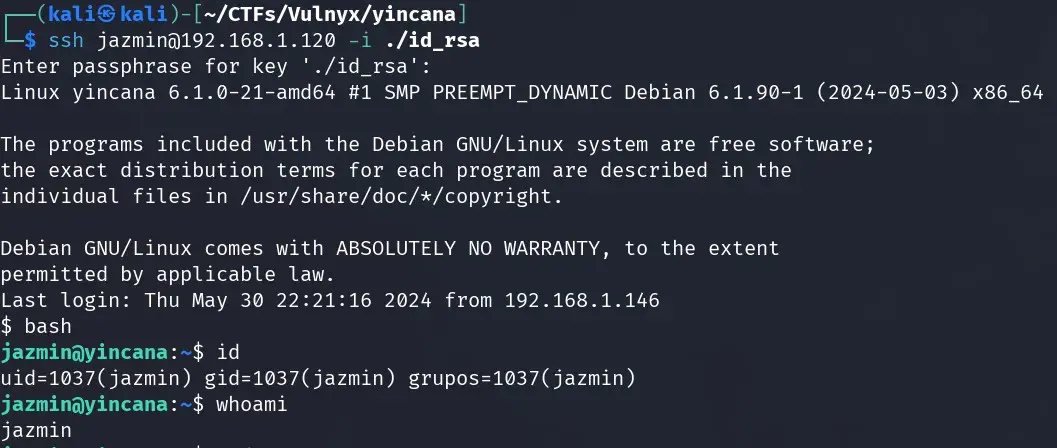Click the Last login timestamp line
This screenshot has width=1057, height=448.
(330, 300)
